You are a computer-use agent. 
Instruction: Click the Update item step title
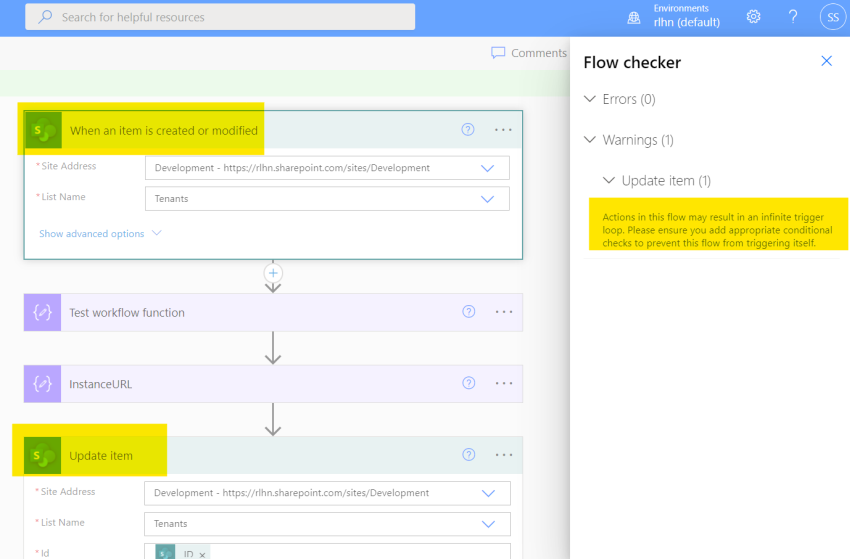coord(101,456)
